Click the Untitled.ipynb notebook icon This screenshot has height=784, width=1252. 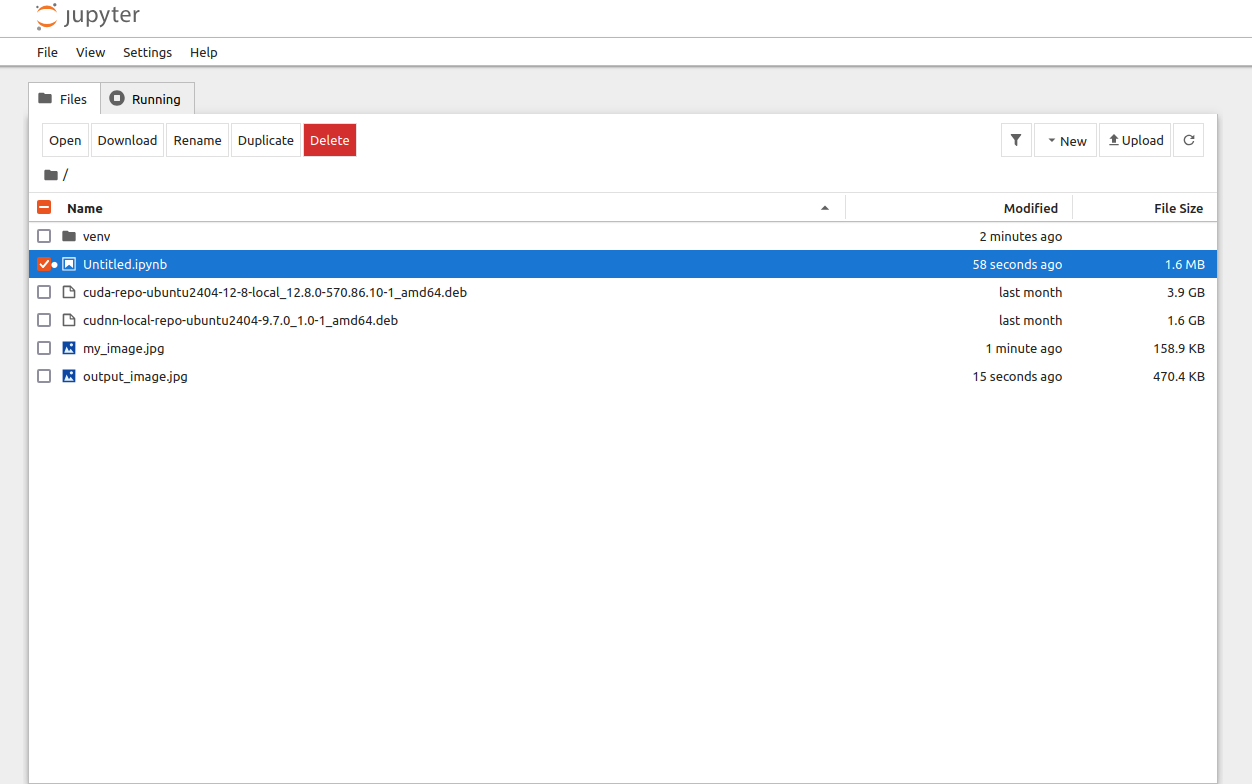(69, 264)
